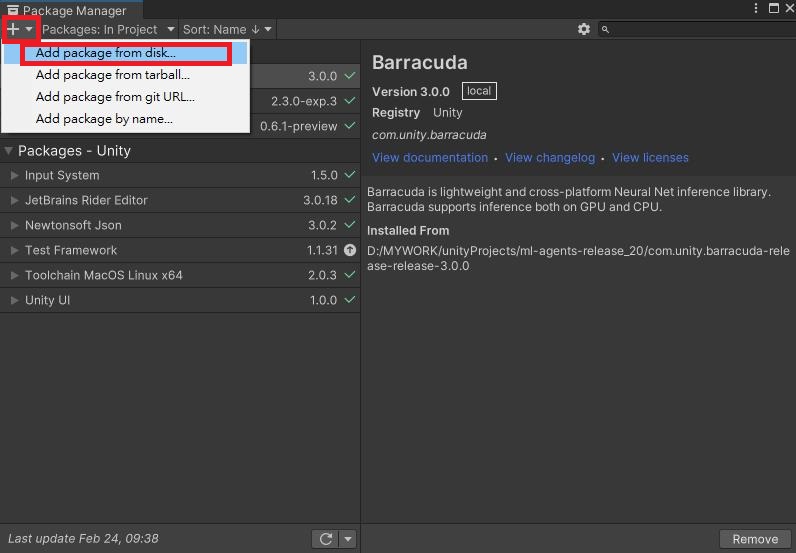The height and width of the screenshot is (553, 796).
Task: Click the 2.3.0-exp.3 version text
Action: tap(304, 101)
